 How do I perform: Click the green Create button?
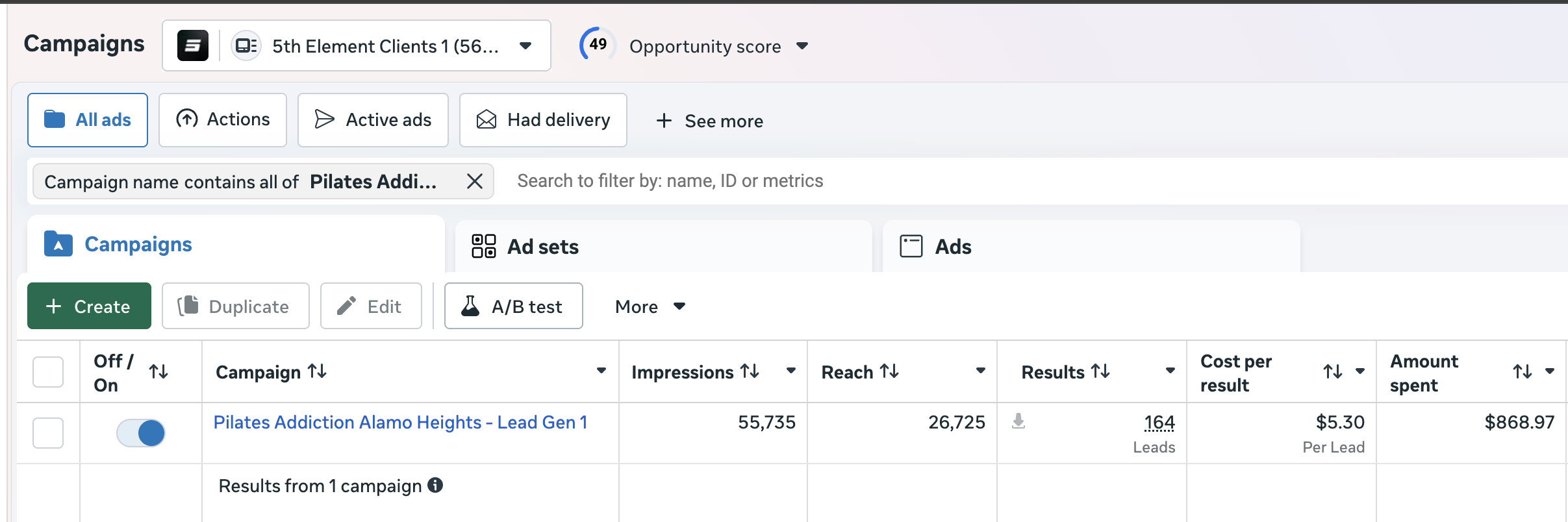[x=89, y=306]
